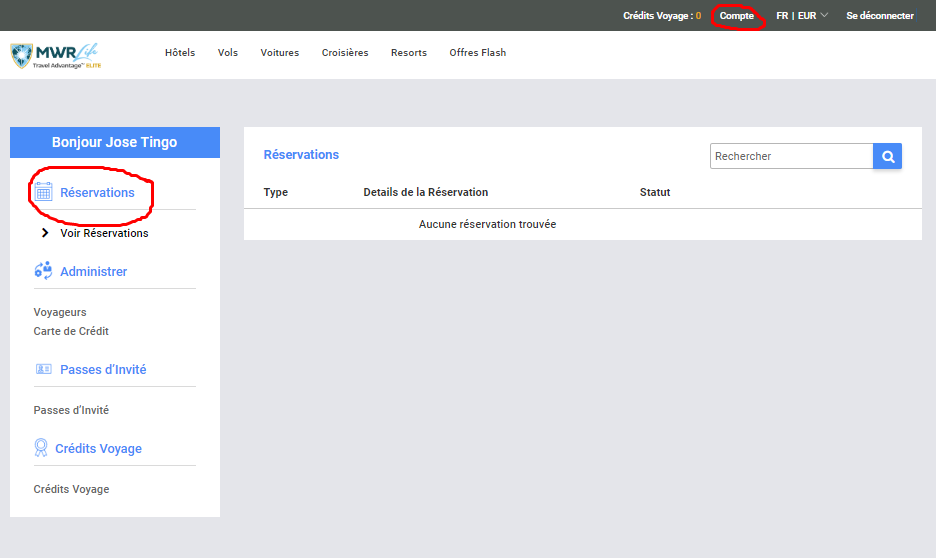Open the grey Passes d'Invité sublink
Viewport: 936px width, 558px height.
click(71, 410)
